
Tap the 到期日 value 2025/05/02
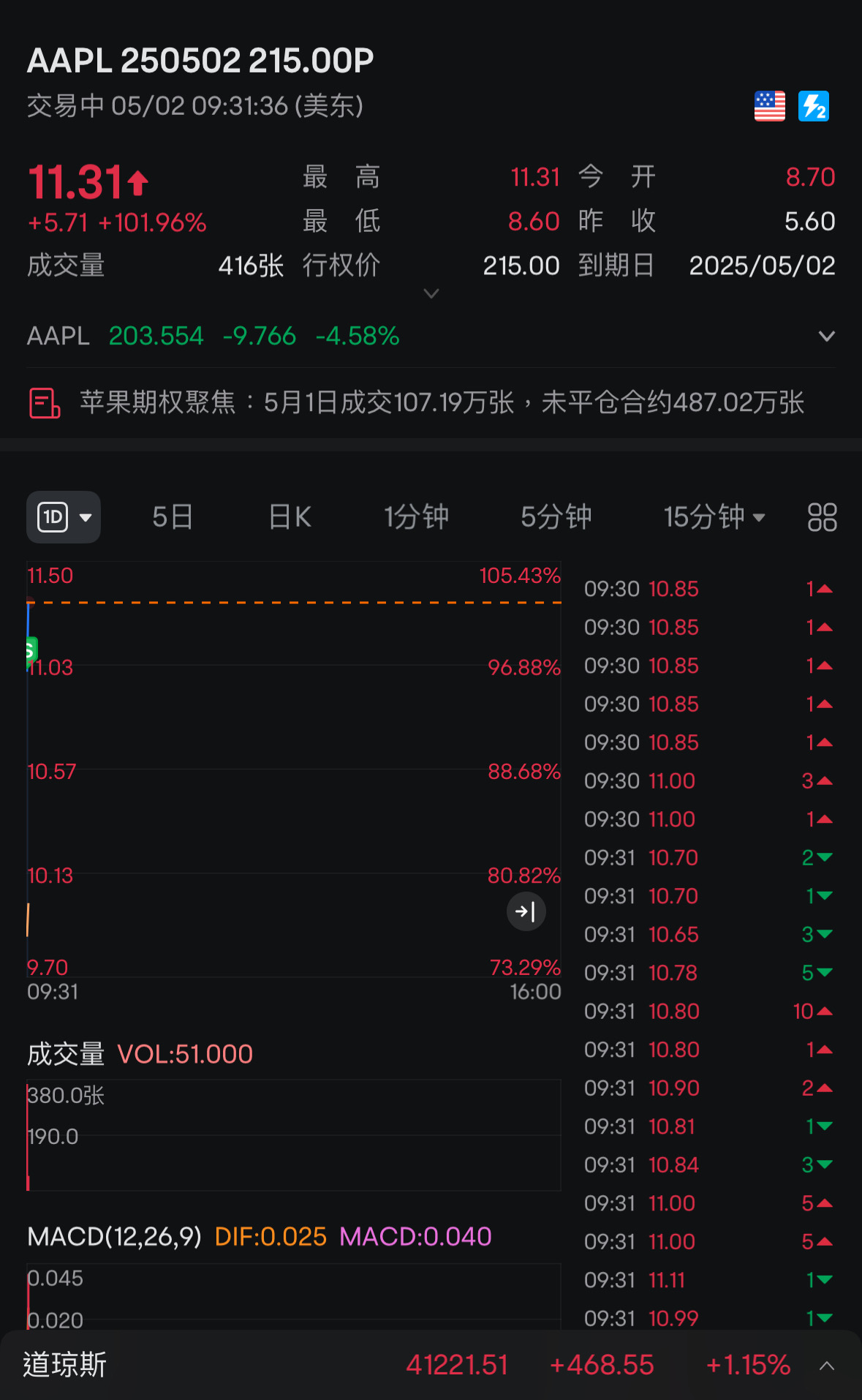point(762,266)
